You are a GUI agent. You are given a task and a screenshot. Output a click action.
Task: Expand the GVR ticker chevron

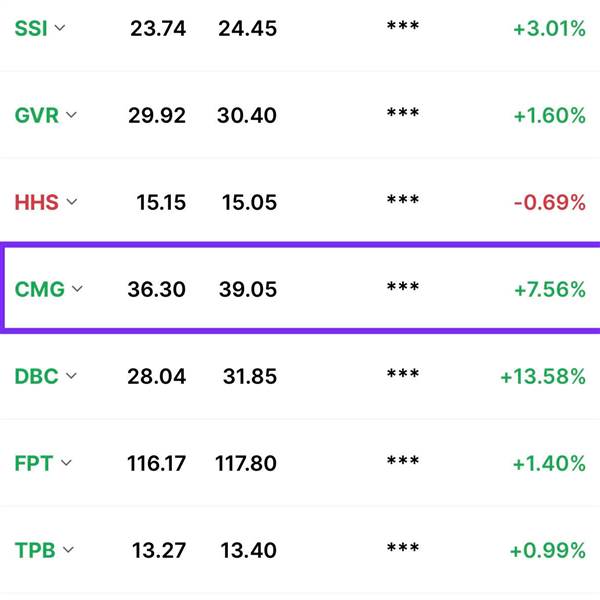pyautogui.click(x=71, y=114)
